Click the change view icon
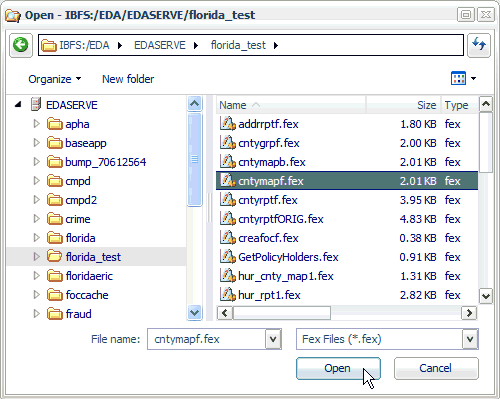 click(x=458, y=79)
